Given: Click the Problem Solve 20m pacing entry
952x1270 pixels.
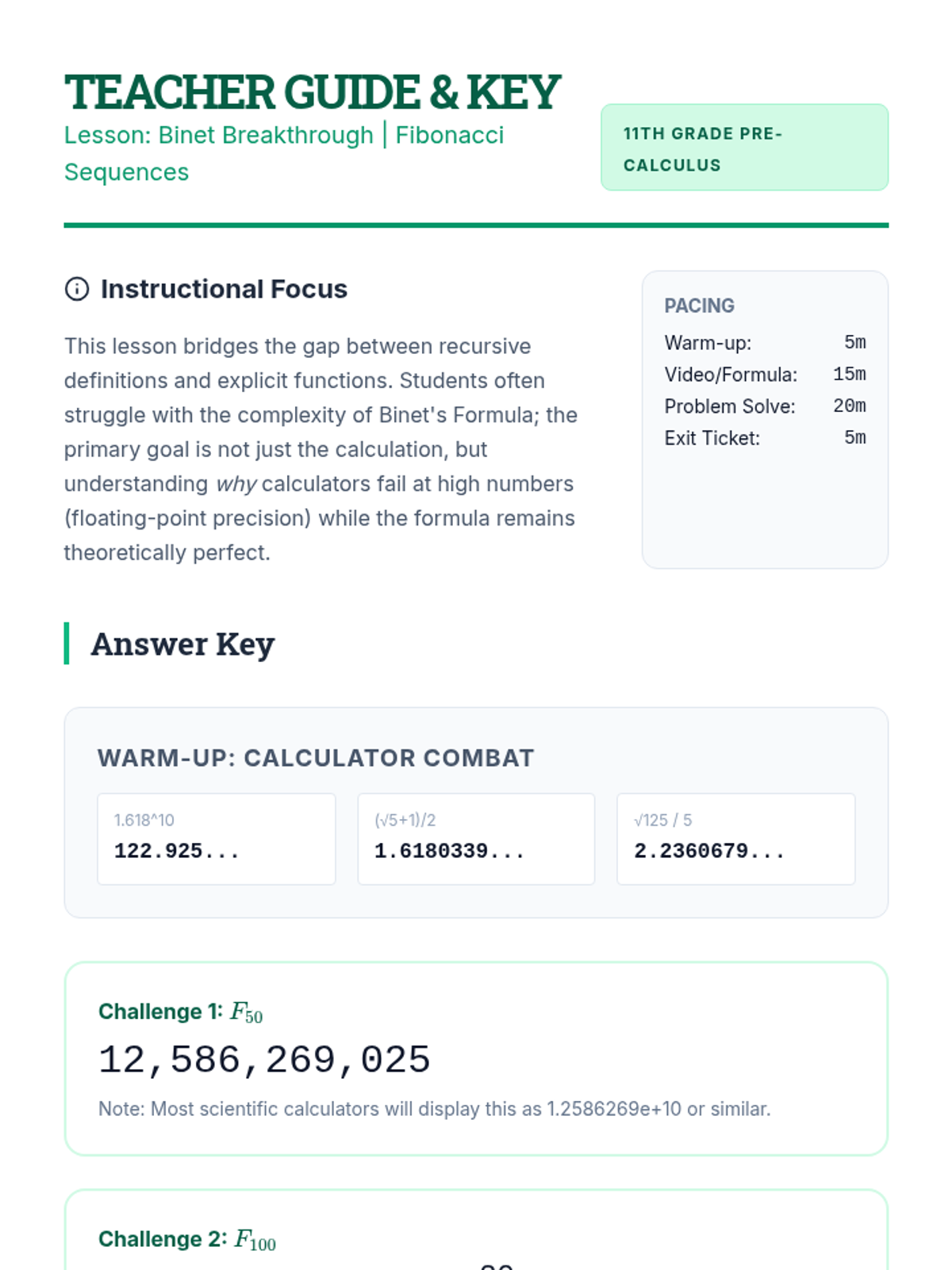Looking at the screenshot, I should click(x=765, y=406).
